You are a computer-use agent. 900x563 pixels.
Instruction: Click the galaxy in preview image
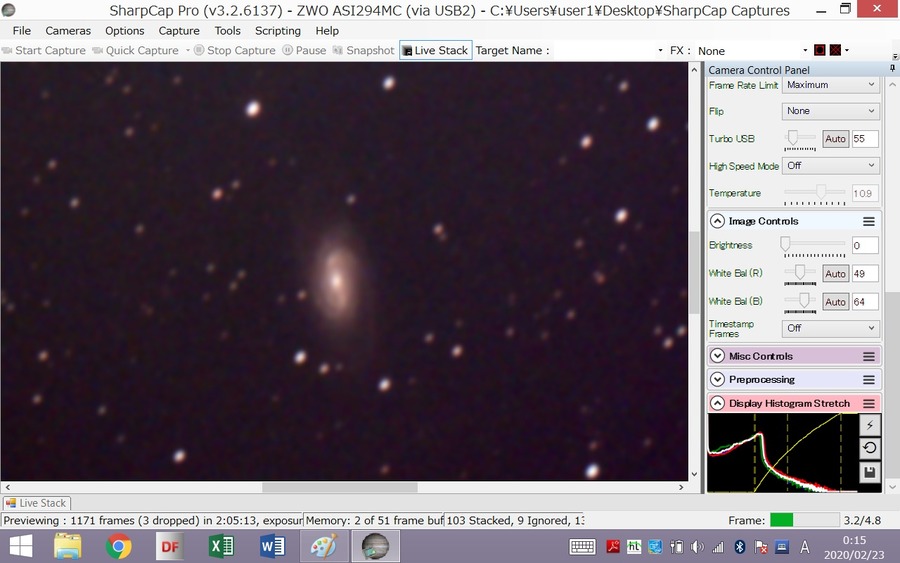click(x=337, y=279)
